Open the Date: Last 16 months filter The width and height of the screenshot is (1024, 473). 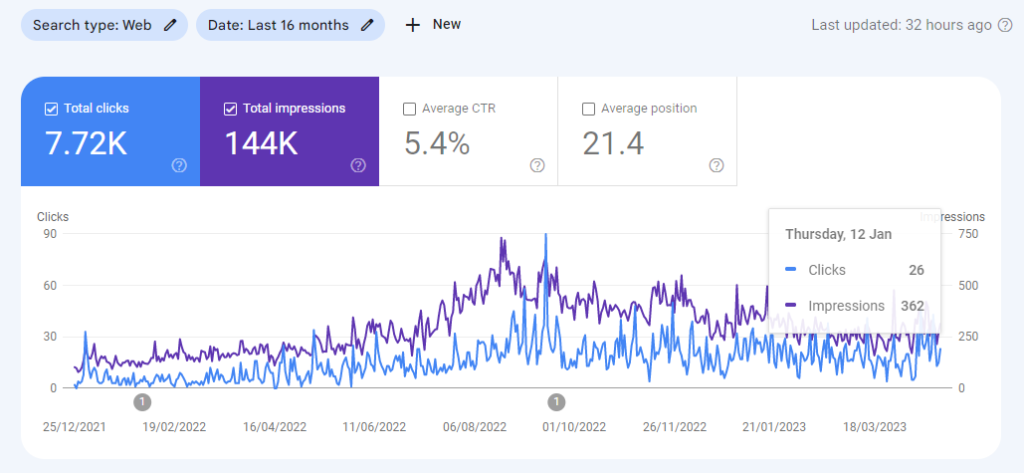coord(279,25)
